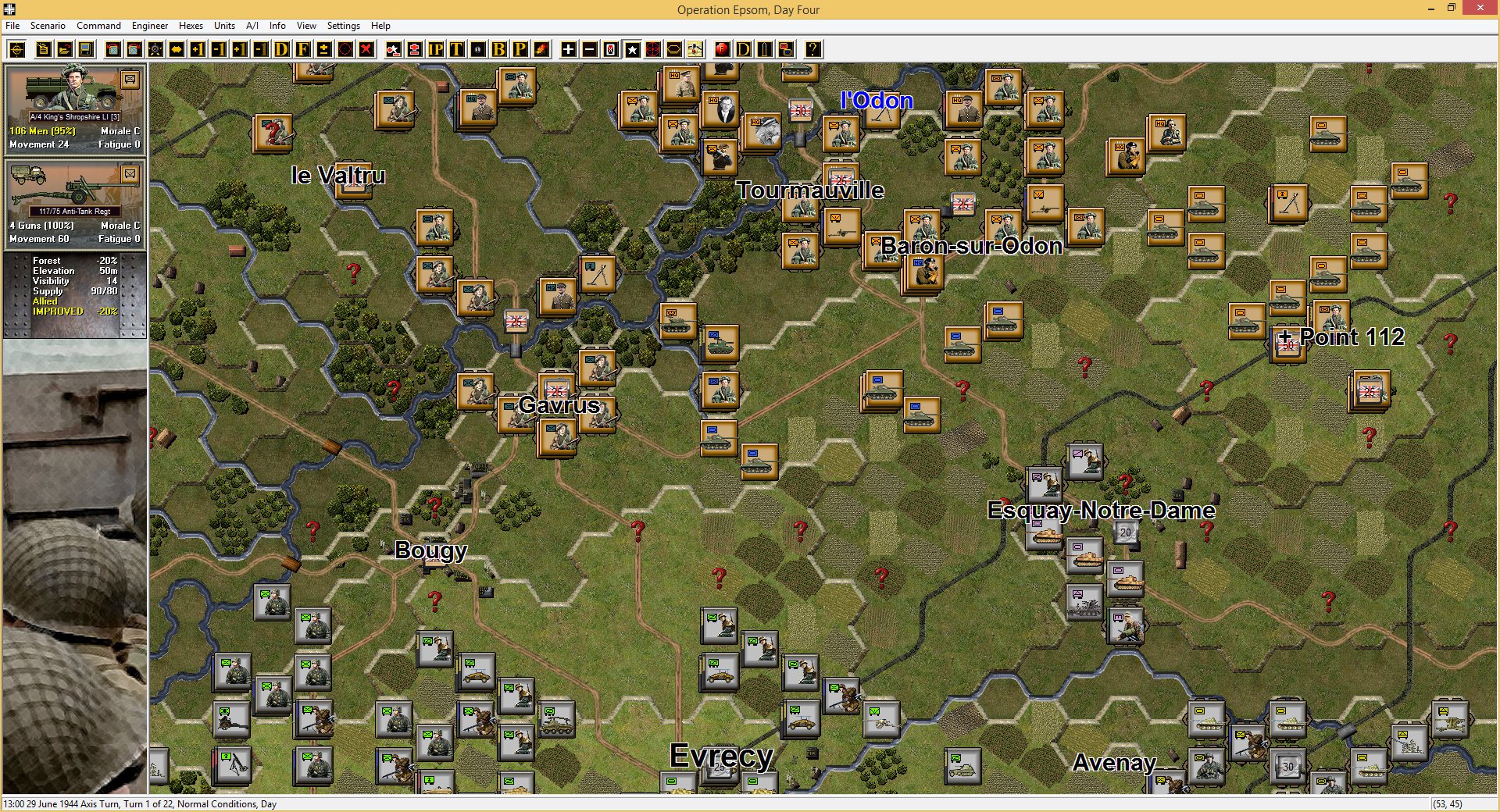Click the turn status text in status bar
The image size is (1500, 812).
tap(140, 803)
